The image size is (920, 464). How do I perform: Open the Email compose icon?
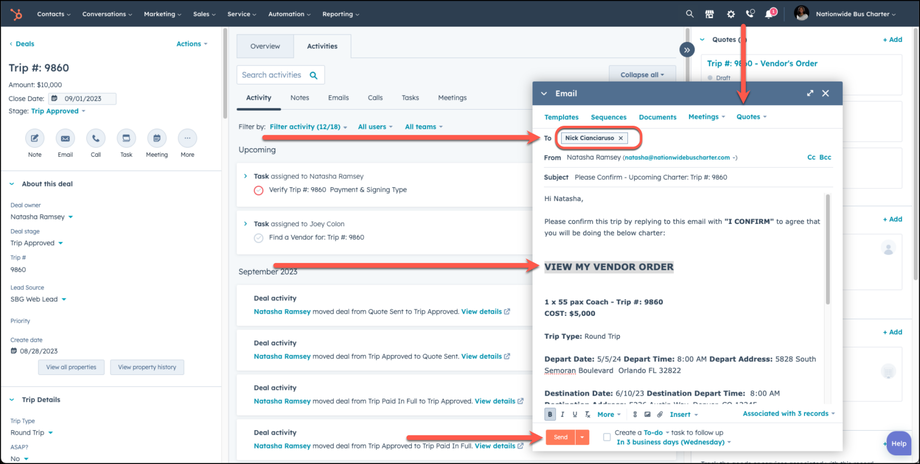(65, 138)
